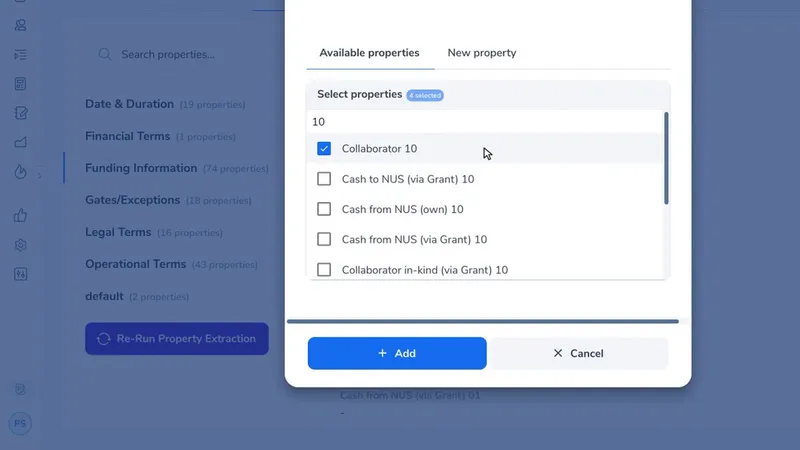Open Financial Terms category
The height and width of the screenshot is (450, 800).
[x=160, y=136]
